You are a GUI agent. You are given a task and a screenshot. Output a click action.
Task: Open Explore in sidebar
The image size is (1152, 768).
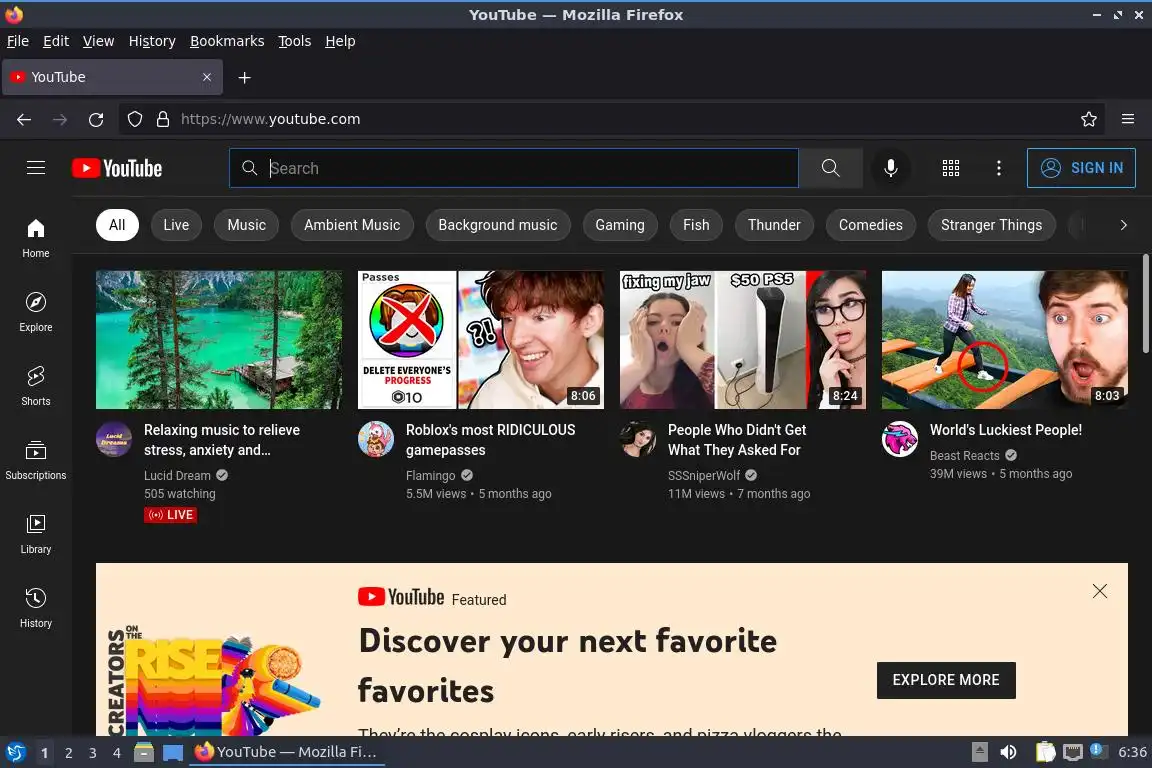[x=35, y=312]
